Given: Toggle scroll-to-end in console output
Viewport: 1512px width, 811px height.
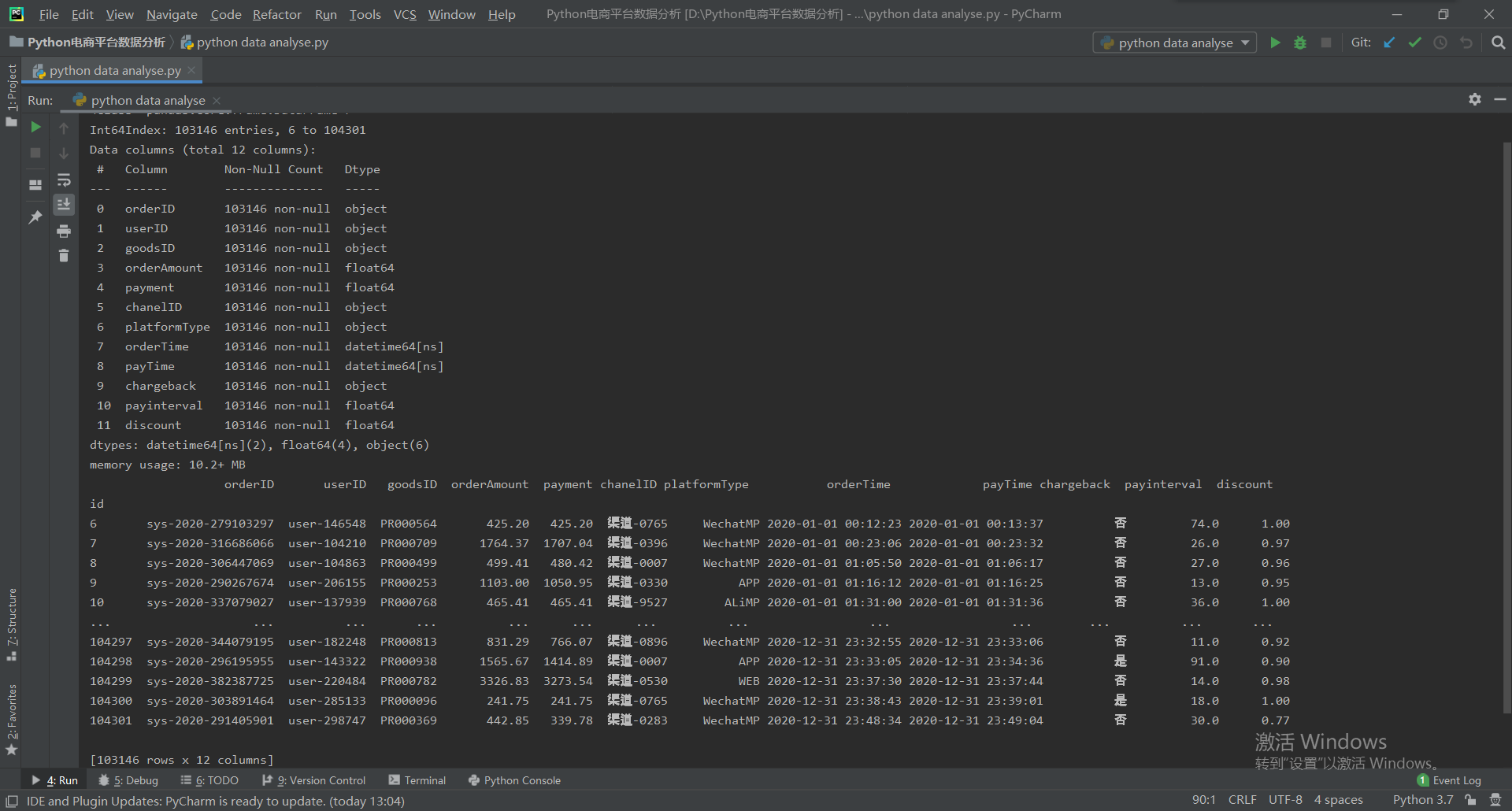Looking at the screenshot, I should click(64, 205).
